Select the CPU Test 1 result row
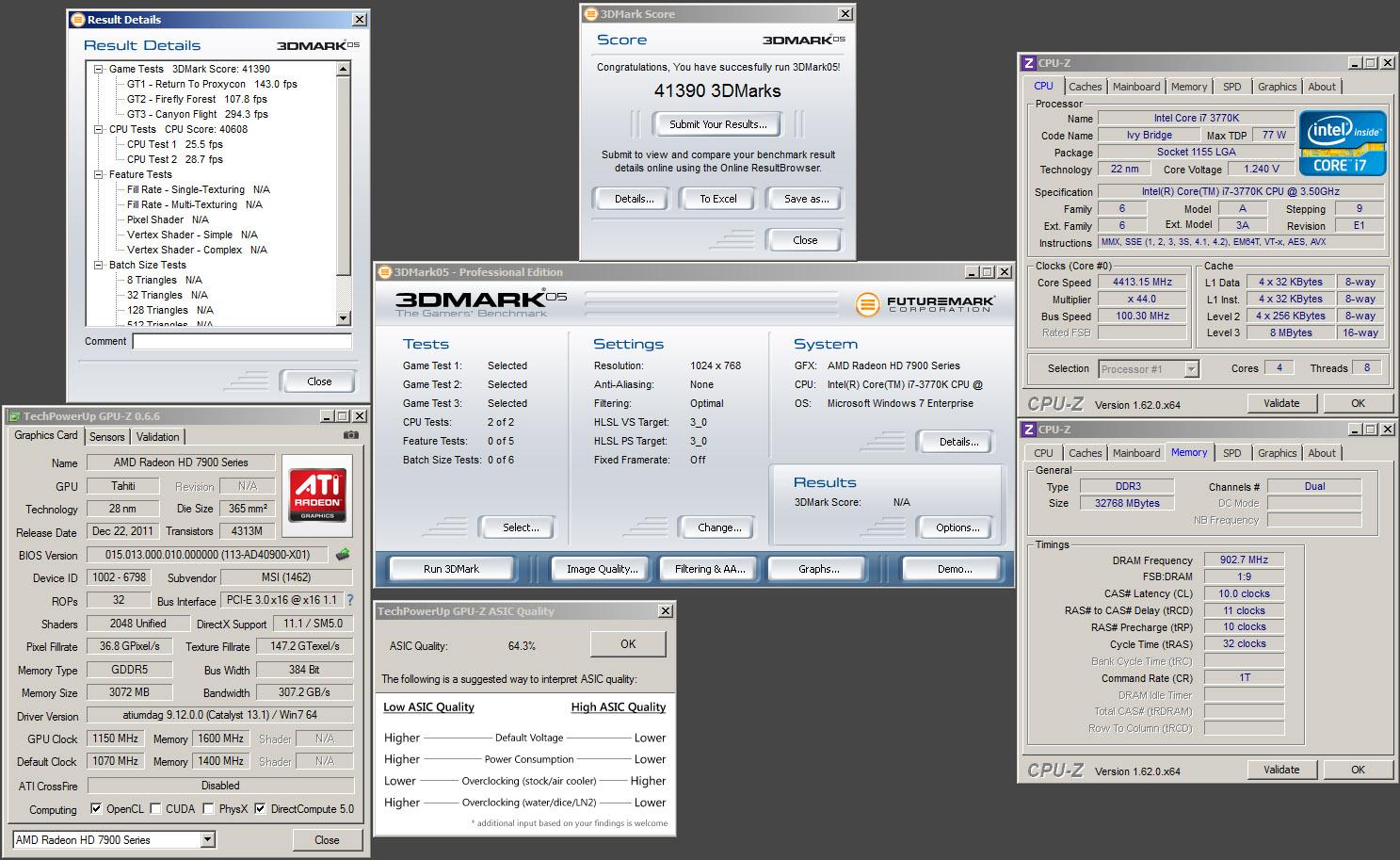This screenshot has height=860, width=1400. (x=175, y=144)
